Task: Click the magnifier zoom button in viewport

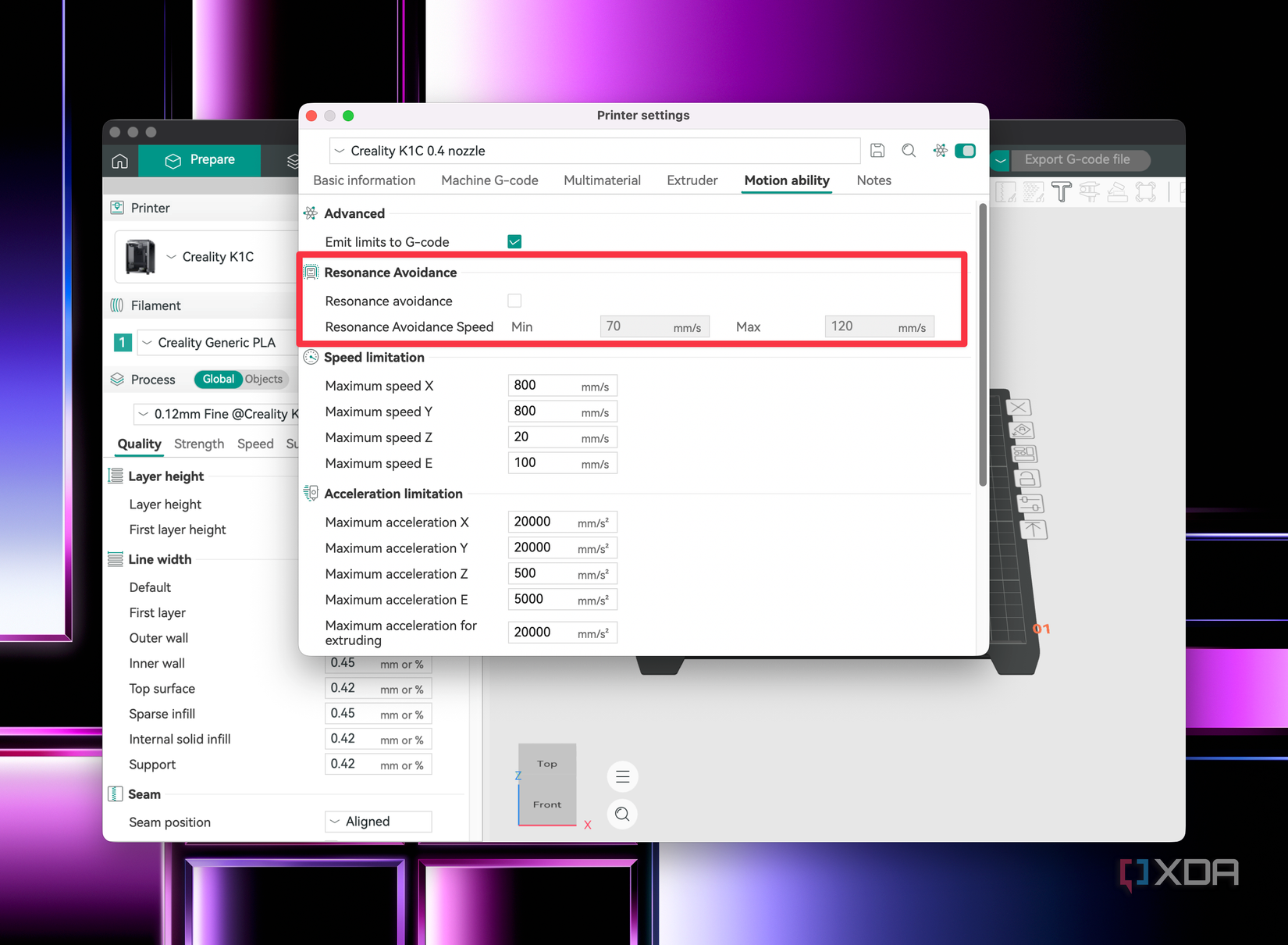Action: click(623, 815)
